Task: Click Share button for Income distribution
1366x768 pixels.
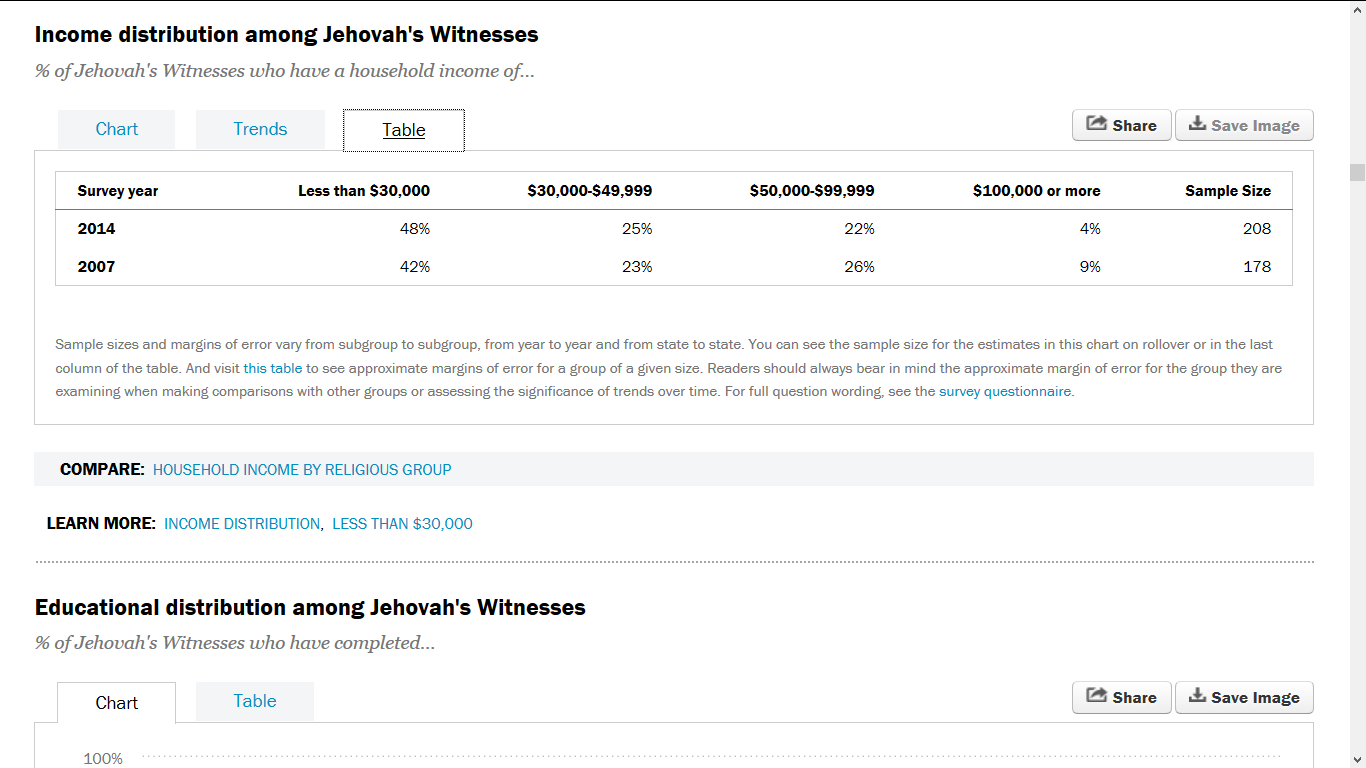Action: point(1121,125)
